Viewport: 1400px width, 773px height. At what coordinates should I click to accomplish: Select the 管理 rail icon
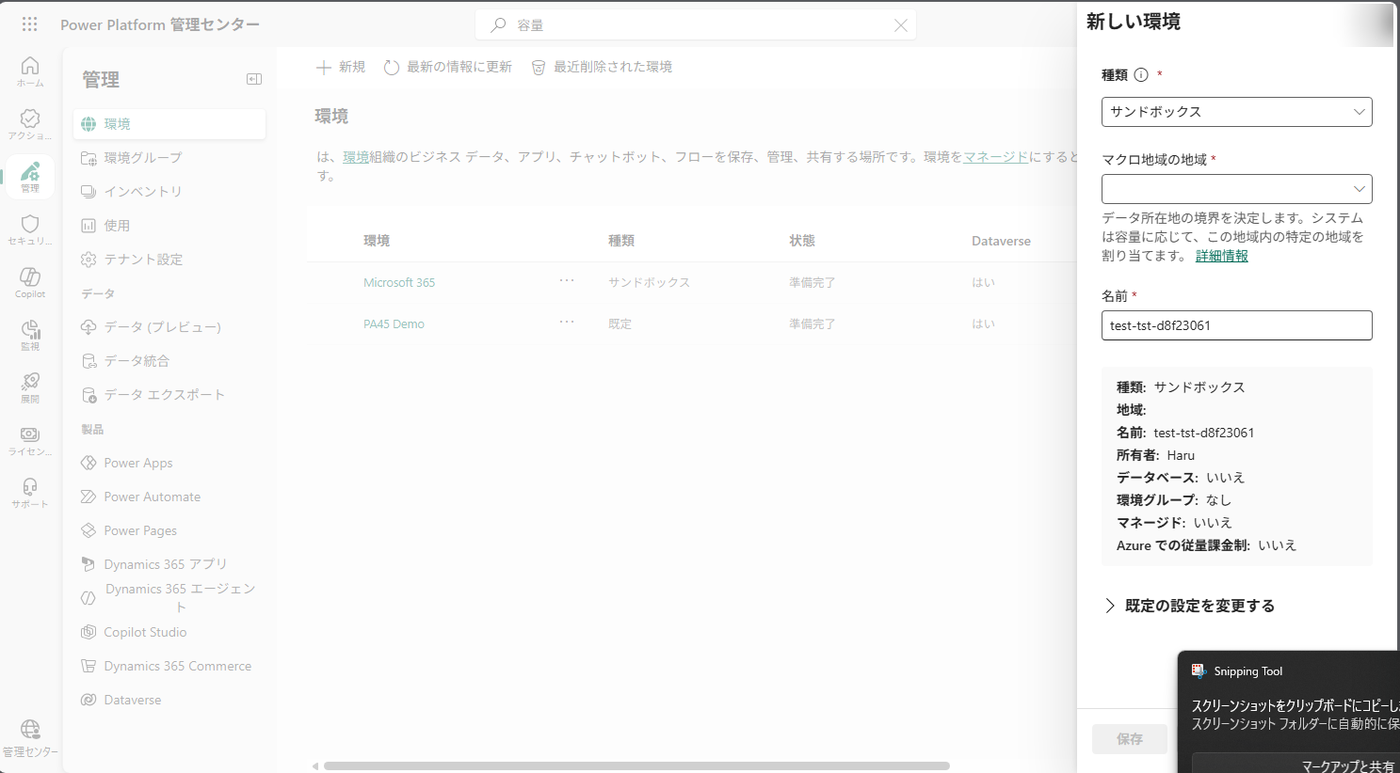pos(30,177)
